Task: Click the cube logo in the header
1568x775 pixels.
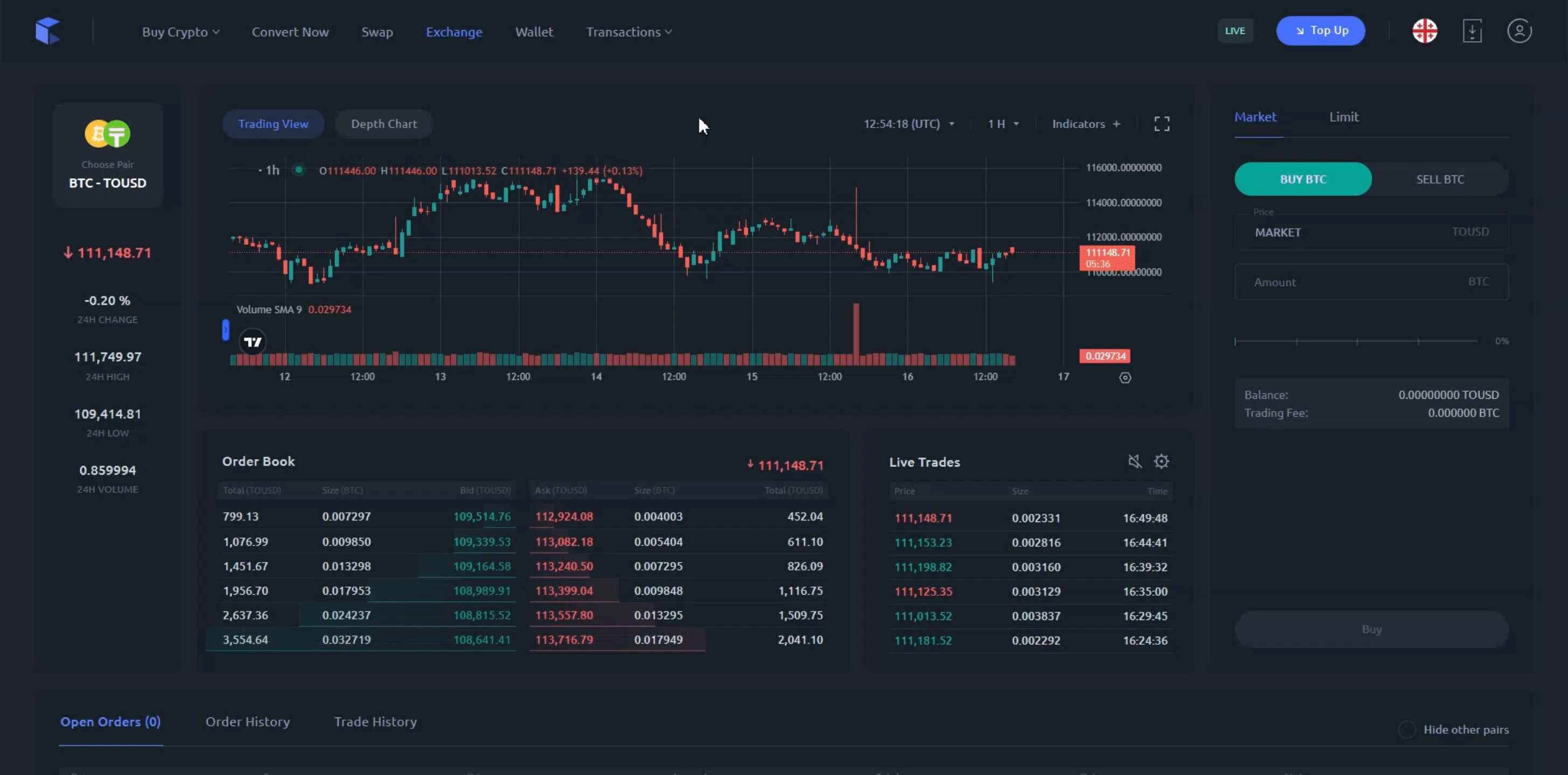Action: (x=47, y=31)
